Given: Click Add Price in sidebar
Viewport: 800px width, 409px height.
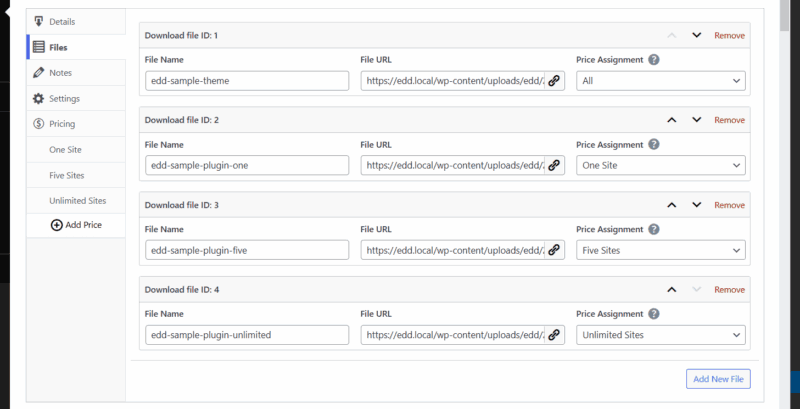Looking at the screenshot, I should click(x=76, y=225).
